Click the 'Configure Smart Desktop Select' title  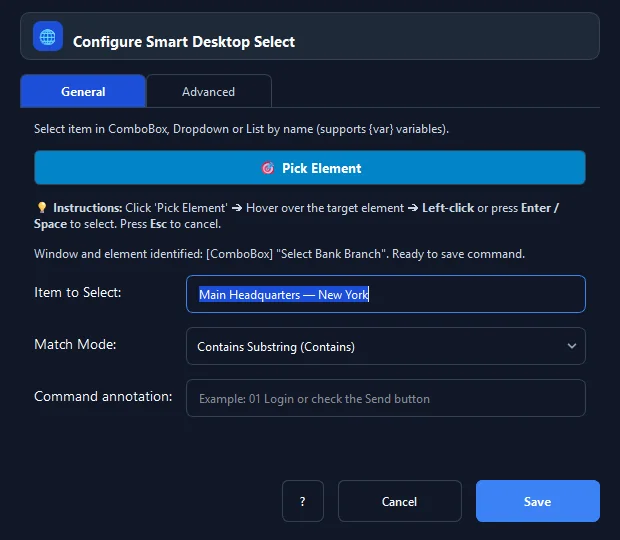(x=184, y=42)
